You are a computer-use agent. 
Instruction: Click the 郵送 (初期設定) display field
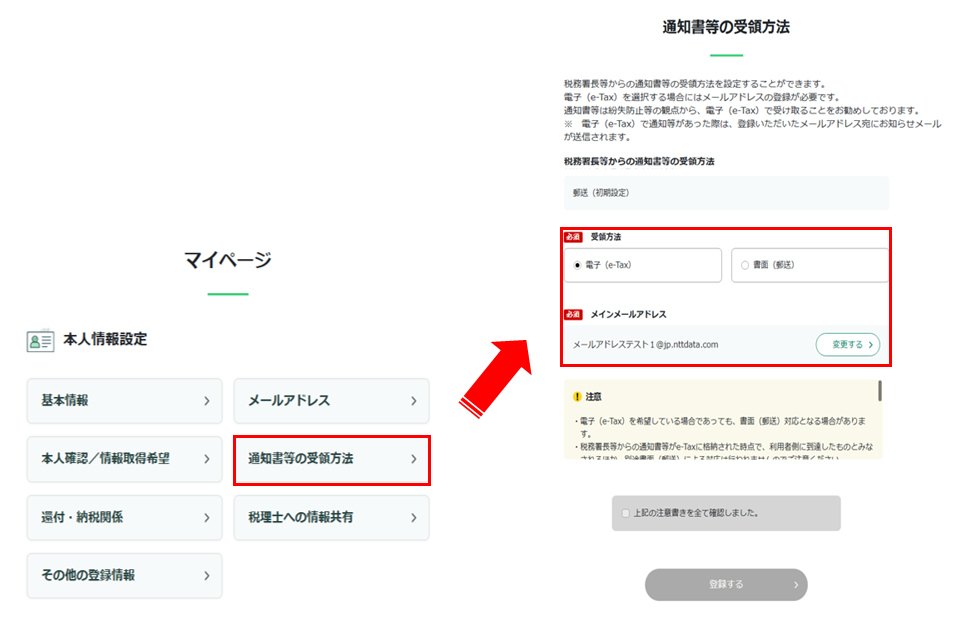[726, 193]
